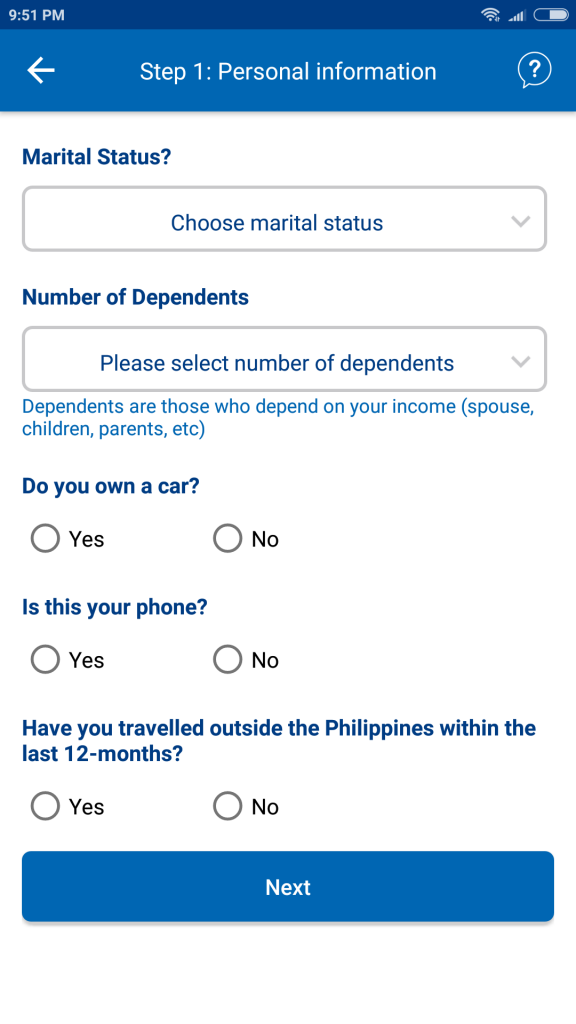Click the marital status chevron arrow
Screen dimensions: 576x1024
[520, 221]
